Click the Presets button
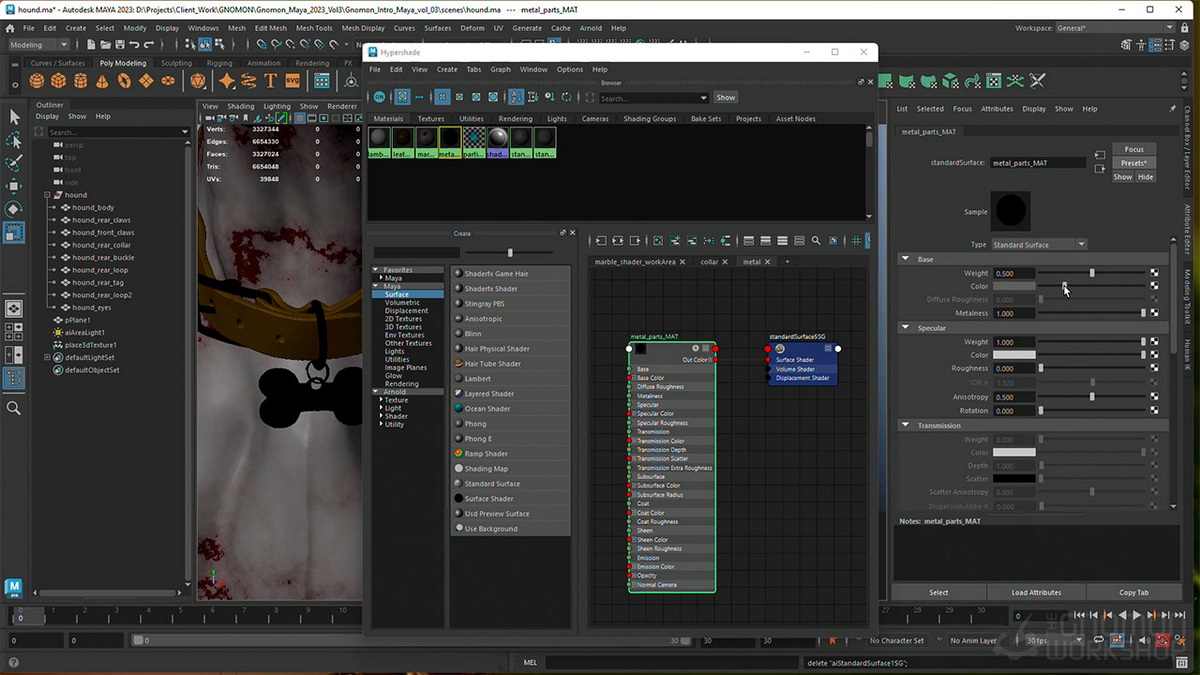The height and width of the screenshot is (675, 1200). [1134, 163]
